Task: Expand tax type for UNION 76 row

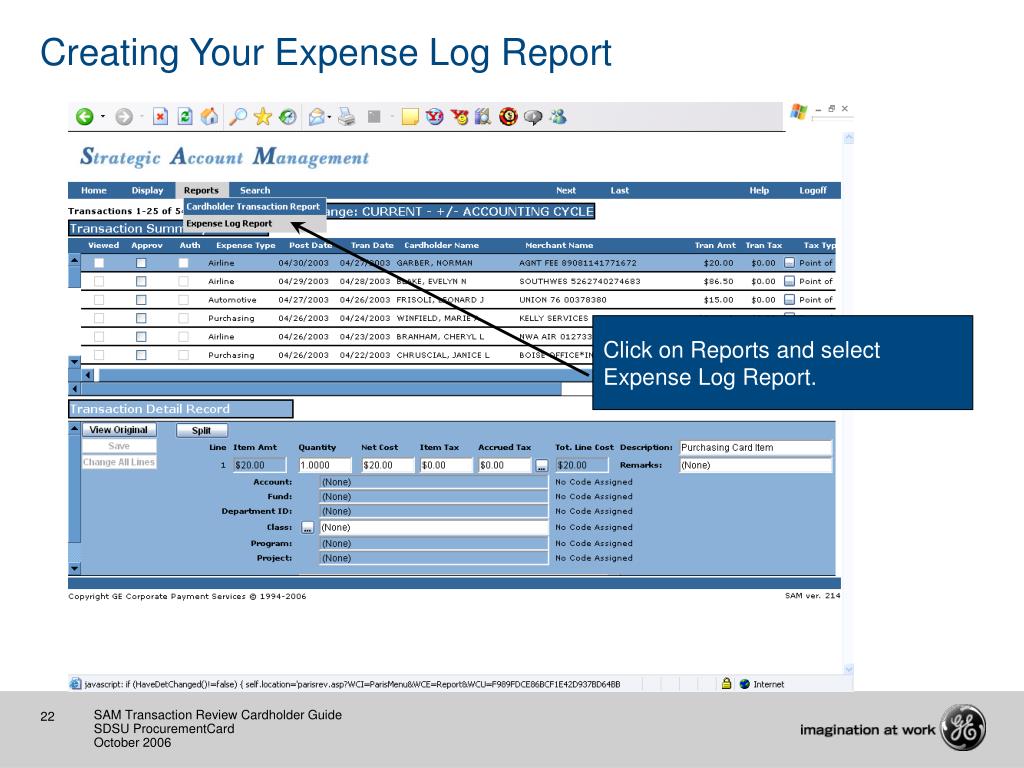Action: tap(790, 300)
